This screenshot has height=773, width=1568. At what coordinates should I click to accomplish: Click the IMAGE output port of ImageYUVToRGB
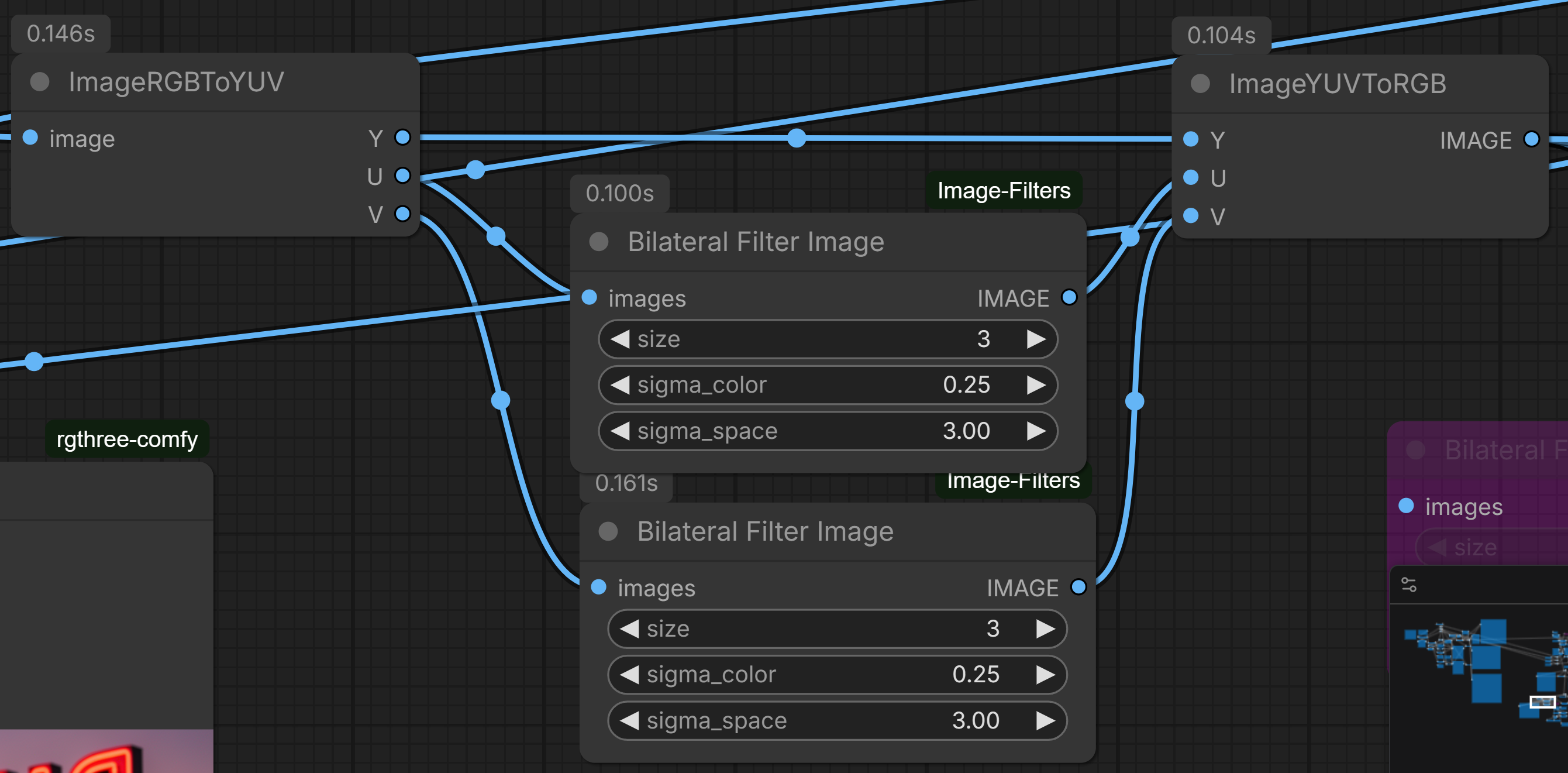click(x=1532, y=139)
